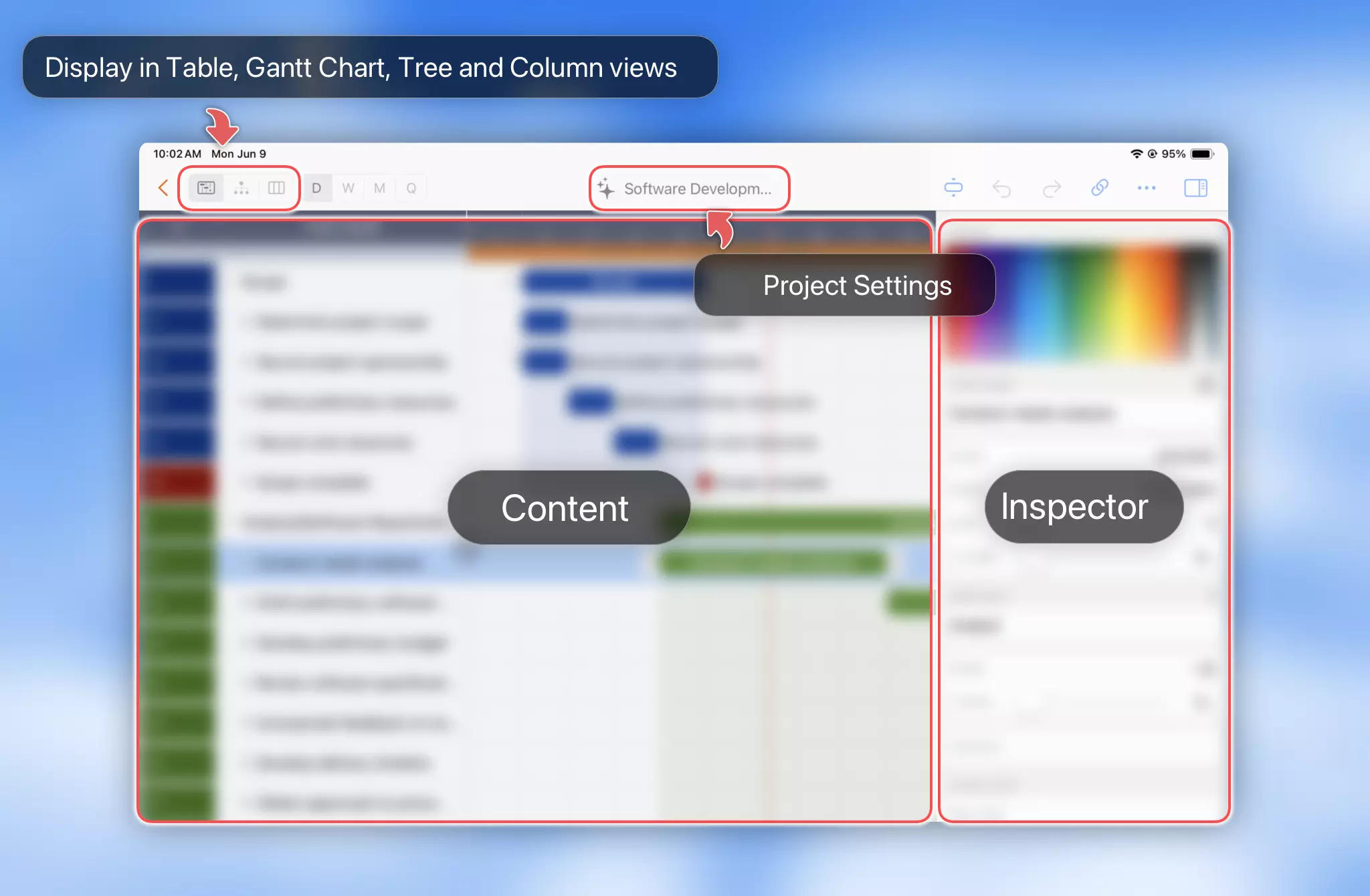Image resolution: width=1370 pixels, height=896 pixels.
Task: Select the link dependency icon
Action: (x=1099, y=188)
